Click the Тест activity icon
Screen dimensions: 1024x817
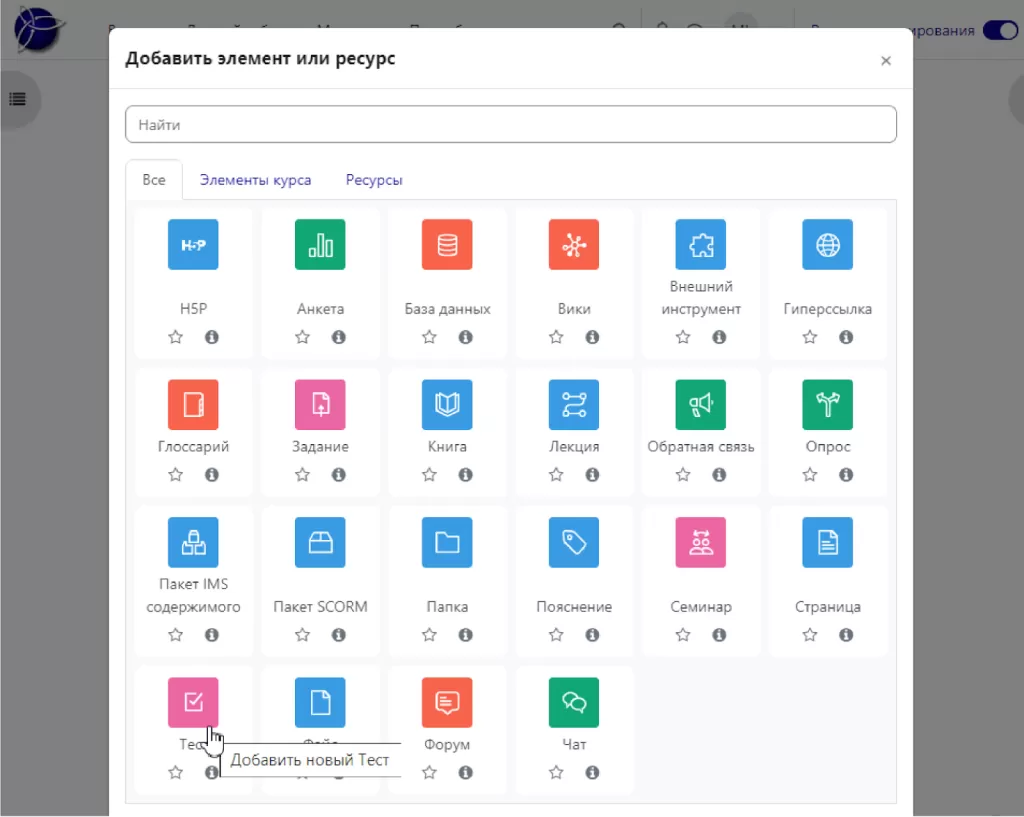(x=193, y=703)
